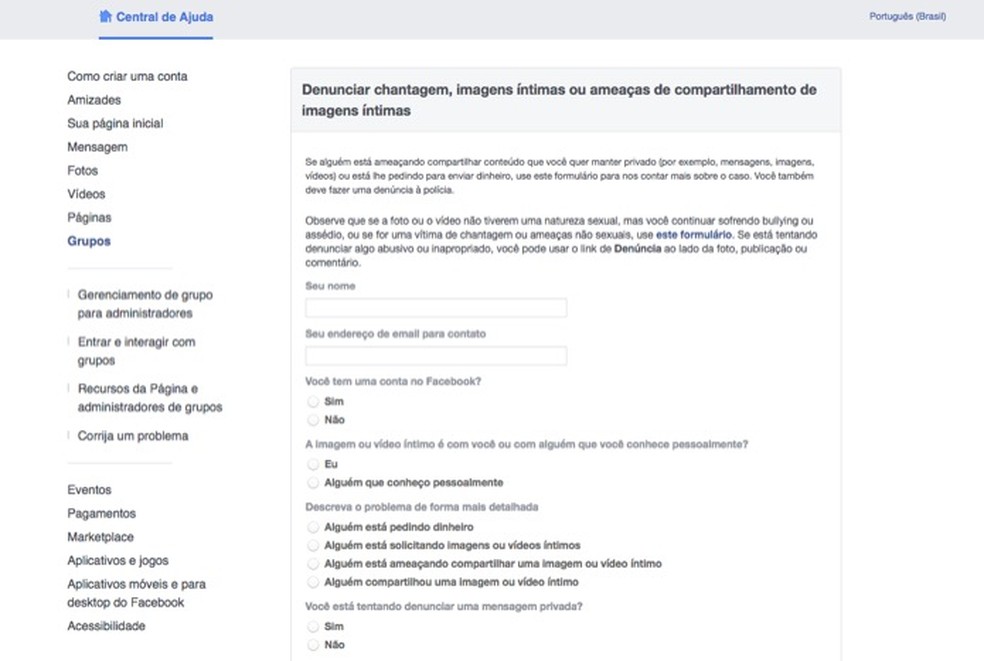Select the Sim radio for having a Facebook account
This screenshot has height=661, width=984.
point(313,401)
